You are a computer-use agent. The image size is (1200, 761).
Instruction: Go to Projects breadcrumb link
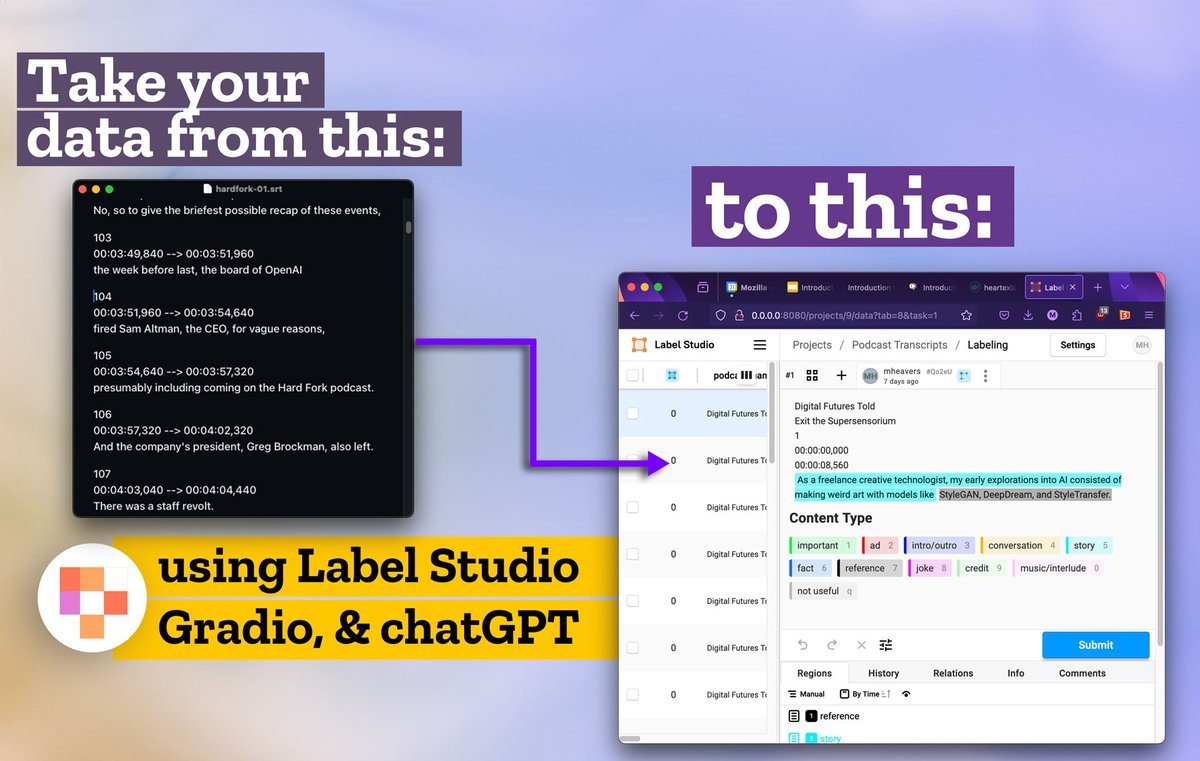(812, 345)
